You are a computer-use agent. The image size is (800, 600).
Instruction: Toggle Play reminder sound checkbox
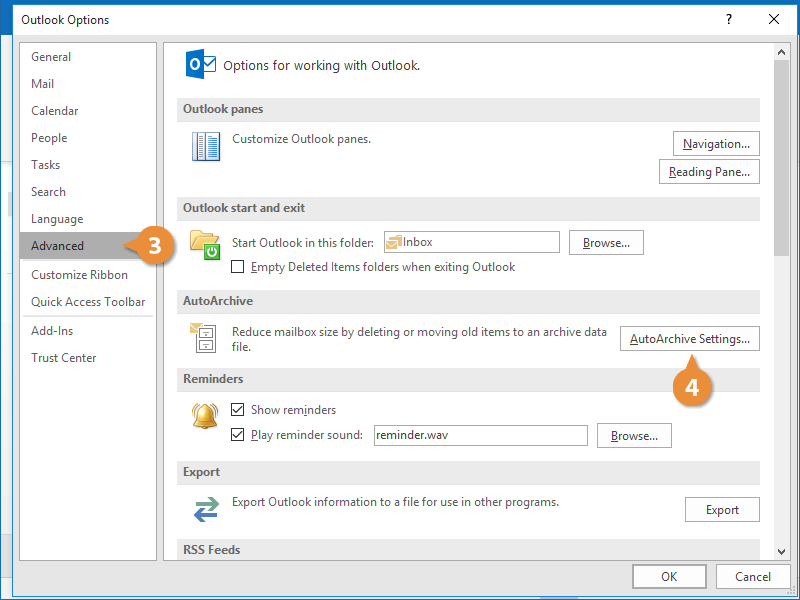237,435
